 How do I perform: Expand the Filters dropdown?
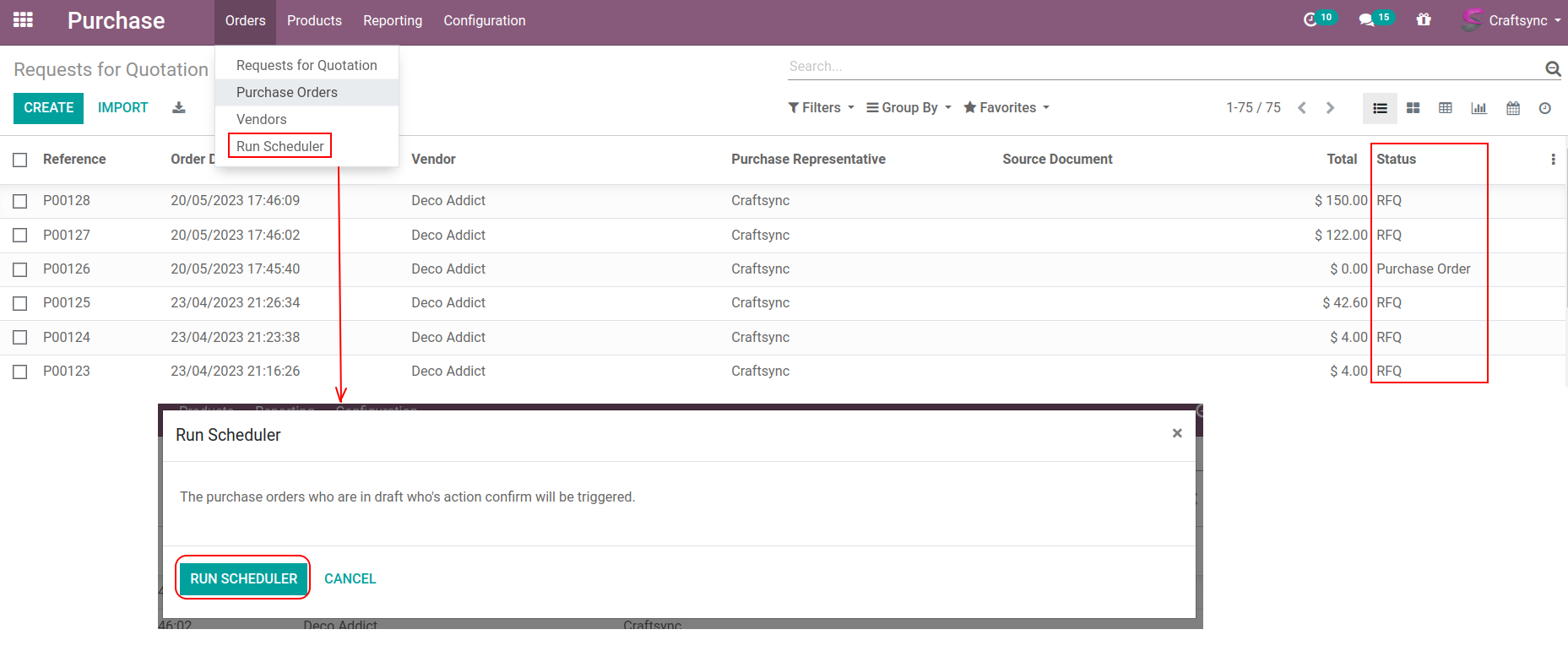tap(821, 108)
